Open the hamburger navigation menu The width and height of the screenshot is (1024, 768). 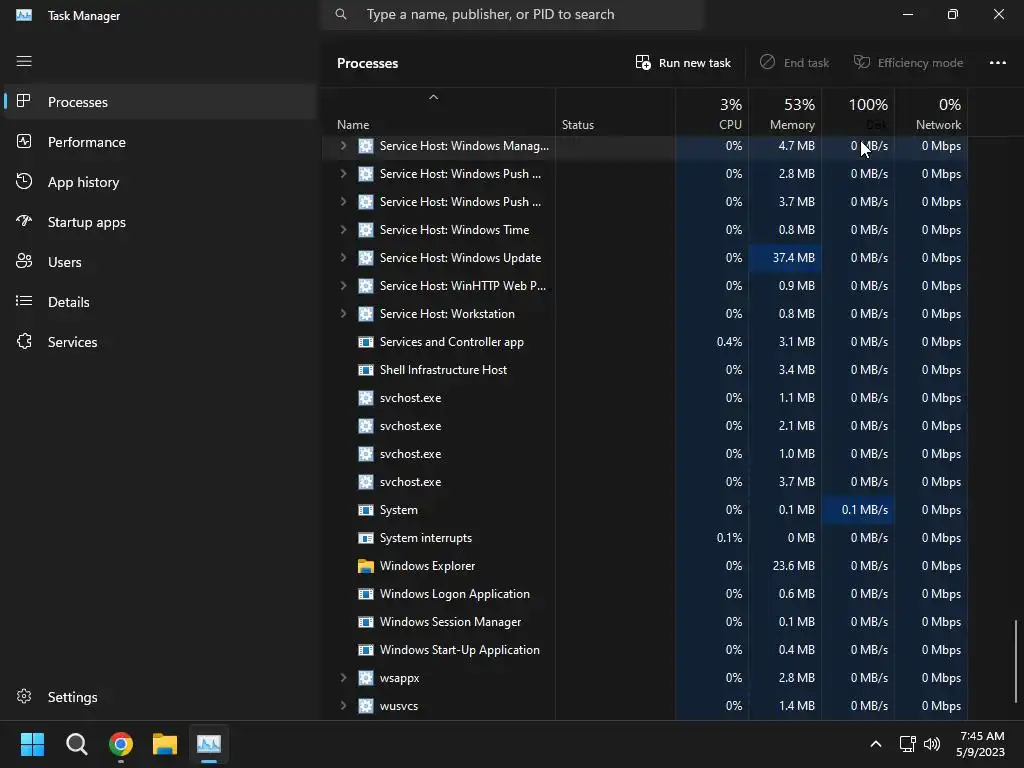24,61
